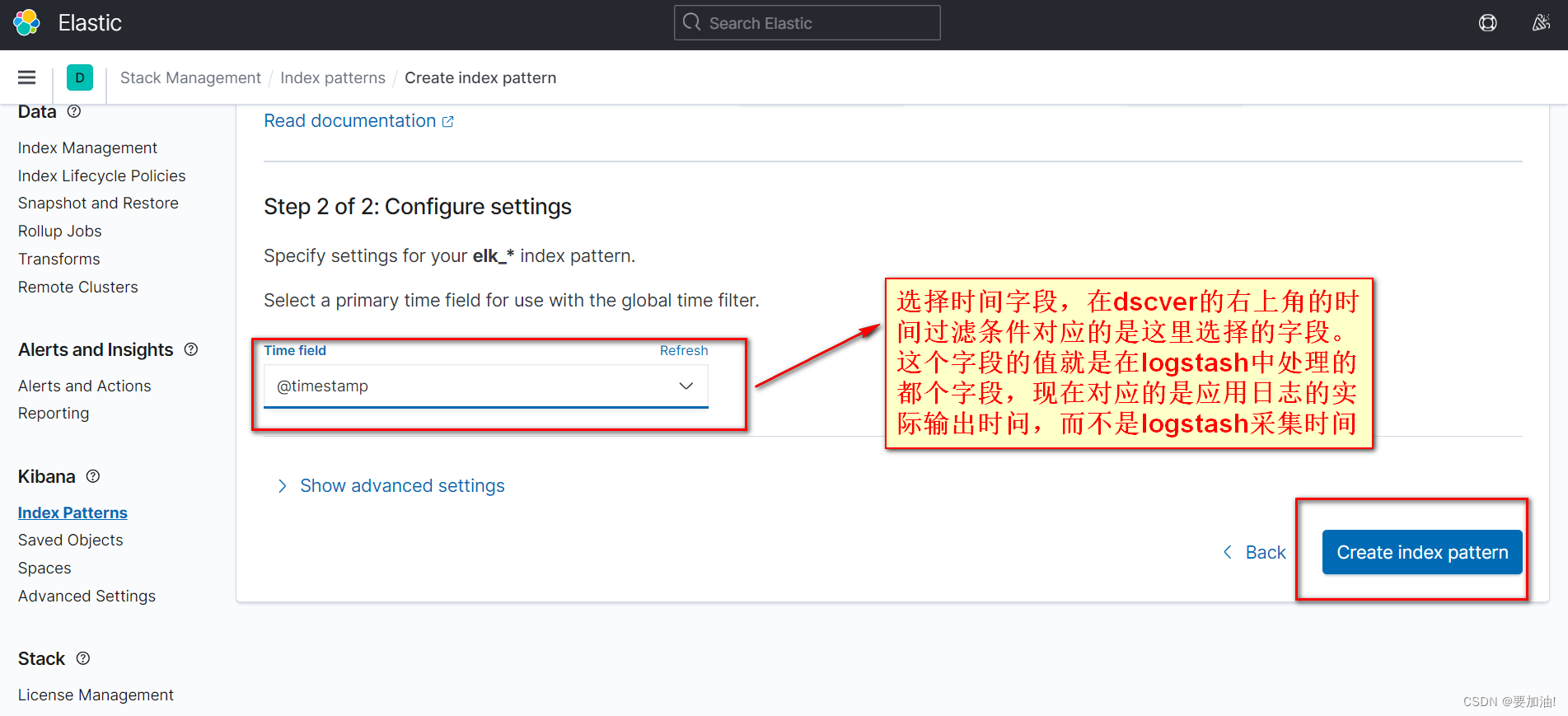
Task: Click help icon next to Data
Action: coord(74,111)
